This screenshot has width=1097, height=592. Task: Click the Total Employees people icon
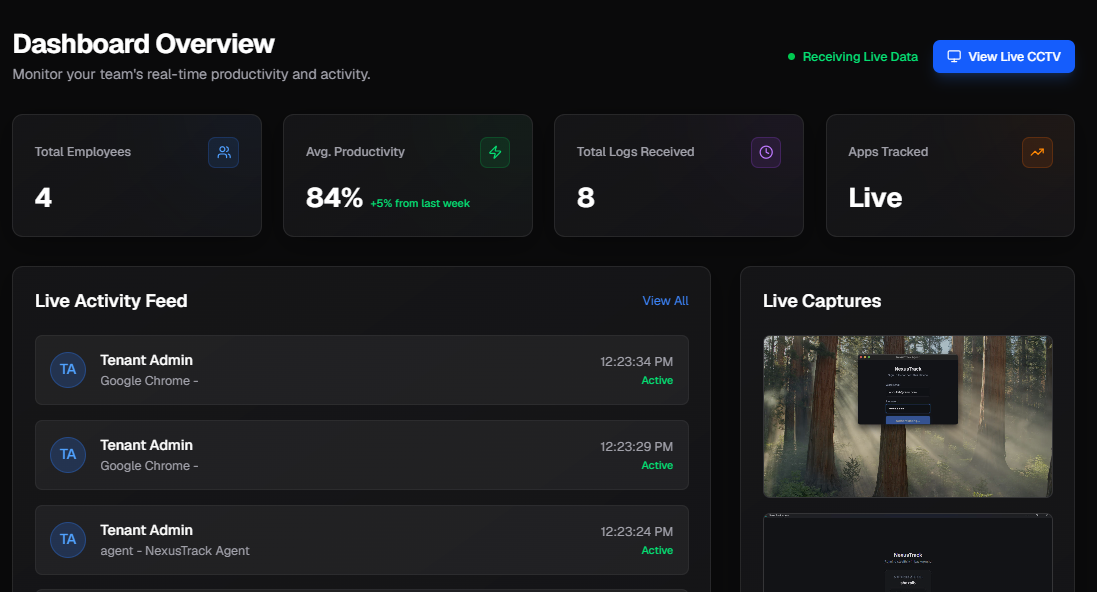point(223,152)
